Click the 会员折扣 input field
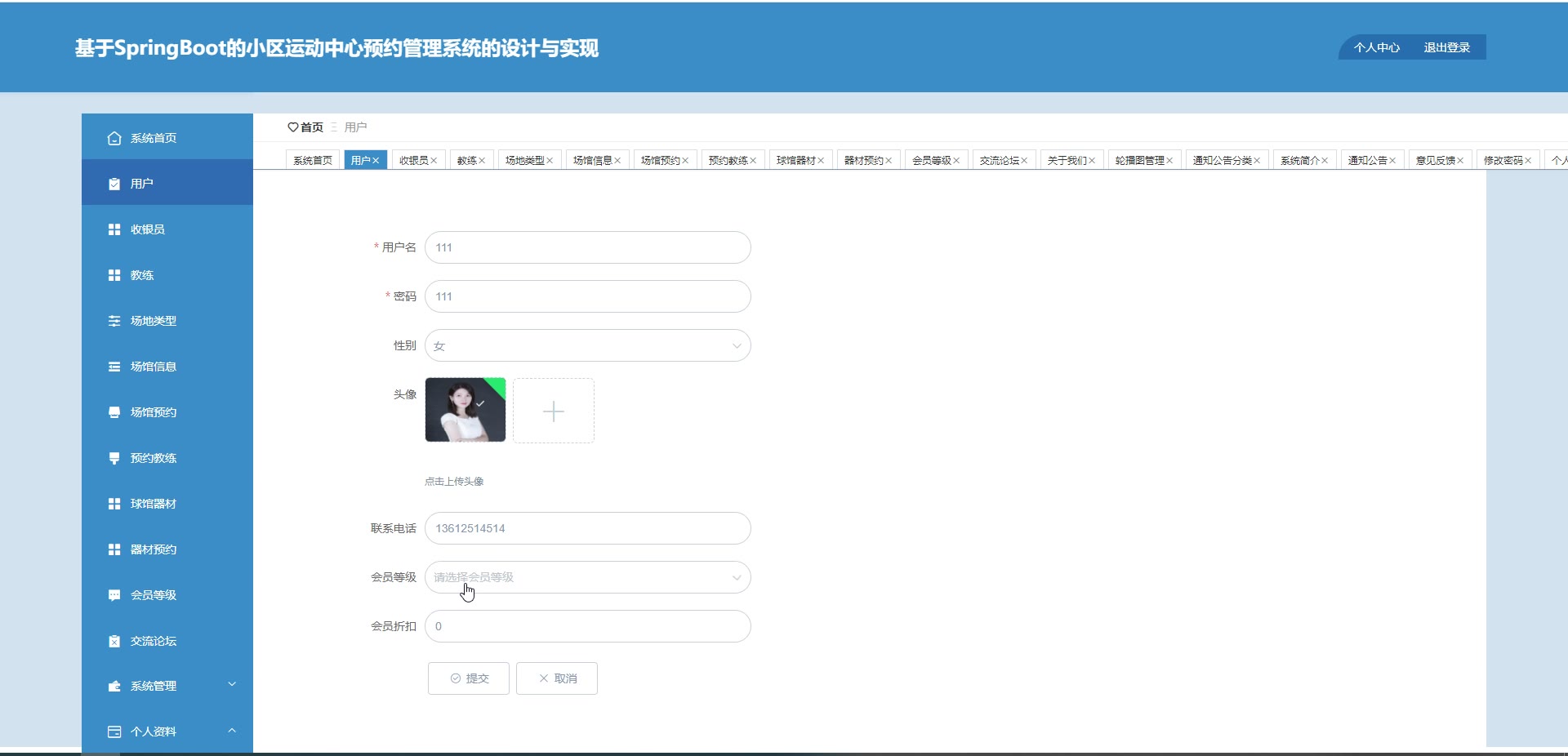Screen dimensions: 1568x756 click(x=588, y=626)
